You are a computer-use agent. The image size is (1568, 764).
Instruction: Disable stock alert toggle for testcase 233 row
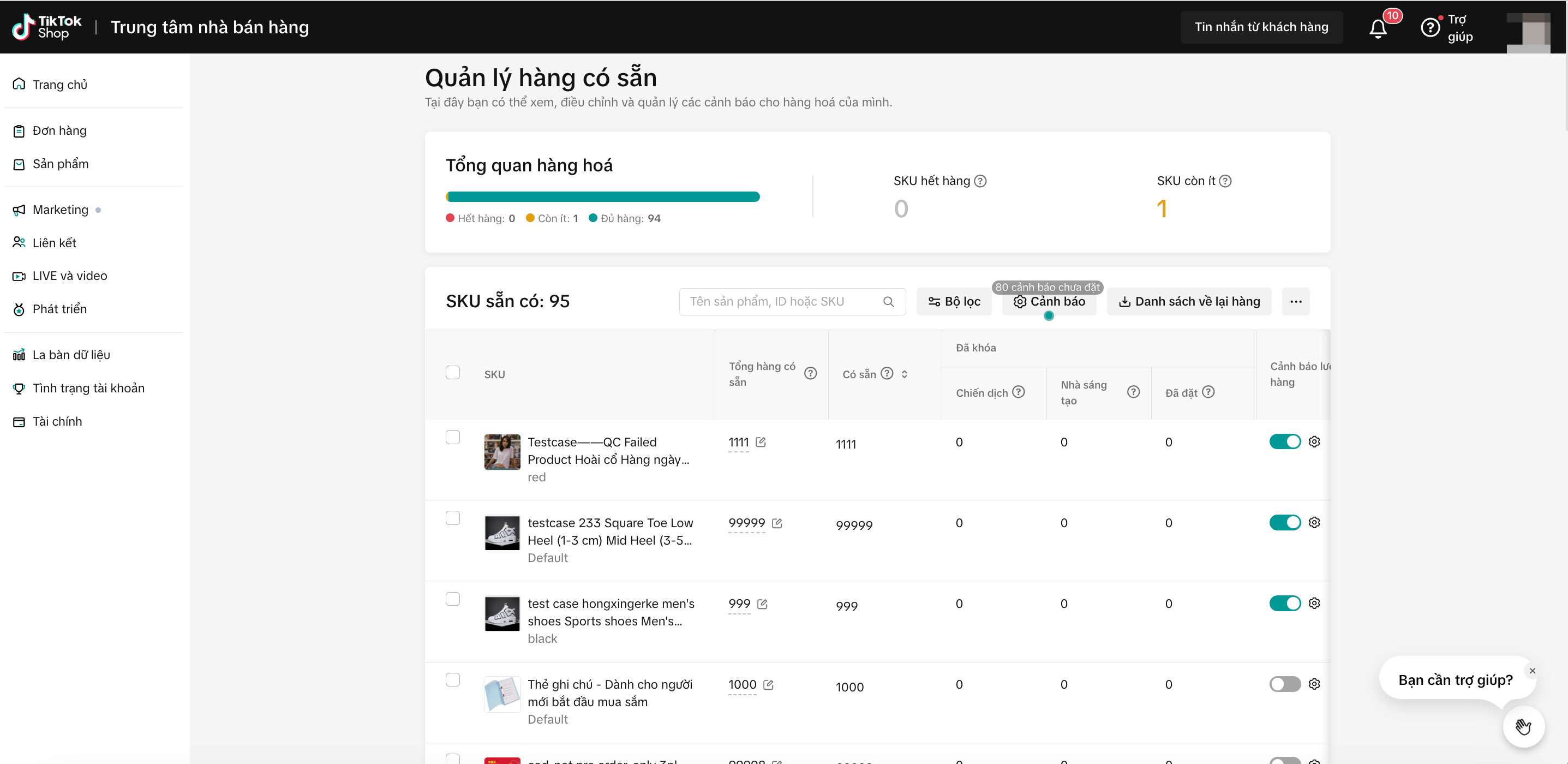[1284, 522]
